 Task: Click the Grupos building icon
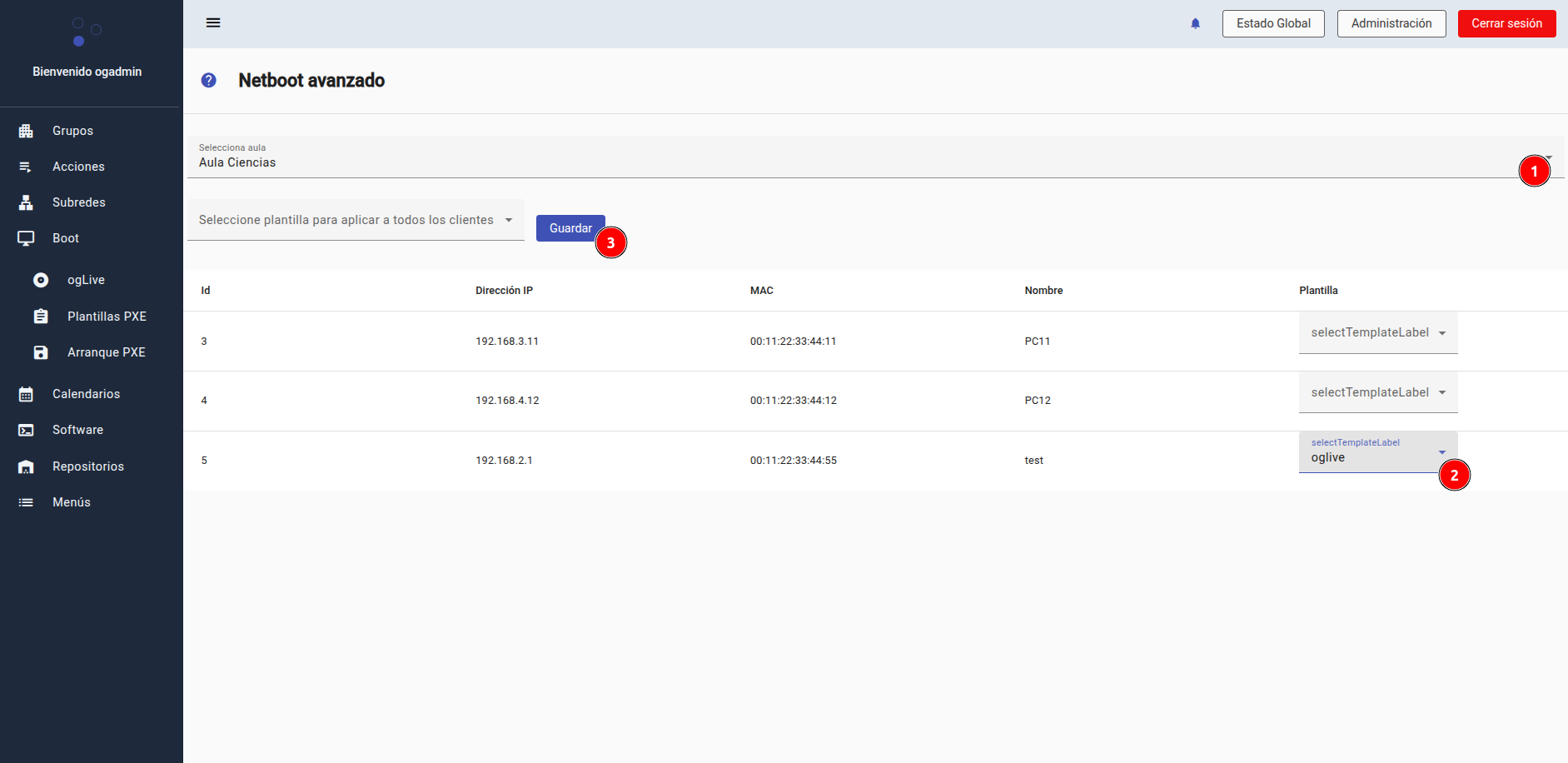pos(26,131)
